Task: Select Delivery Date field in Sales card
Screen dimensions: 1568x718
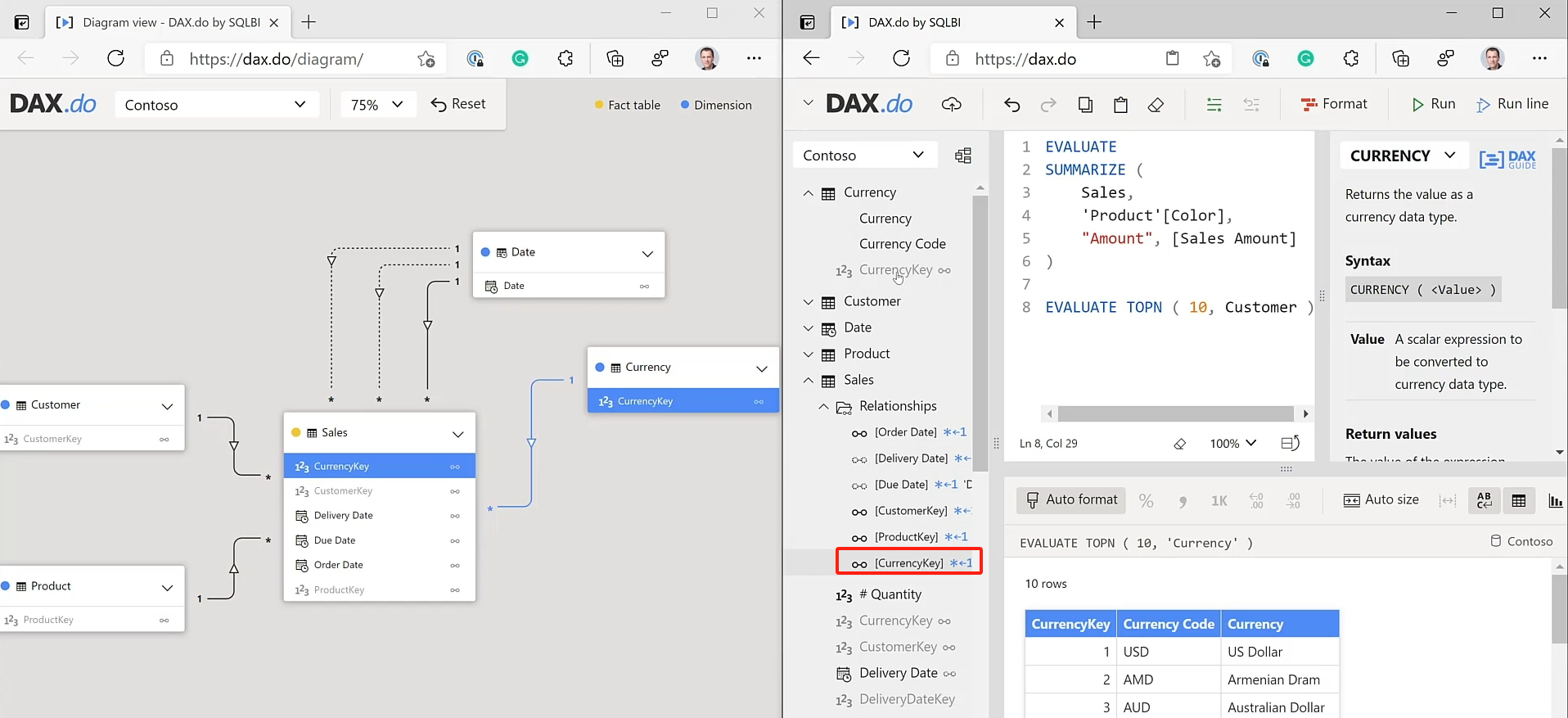Action: 379,516
